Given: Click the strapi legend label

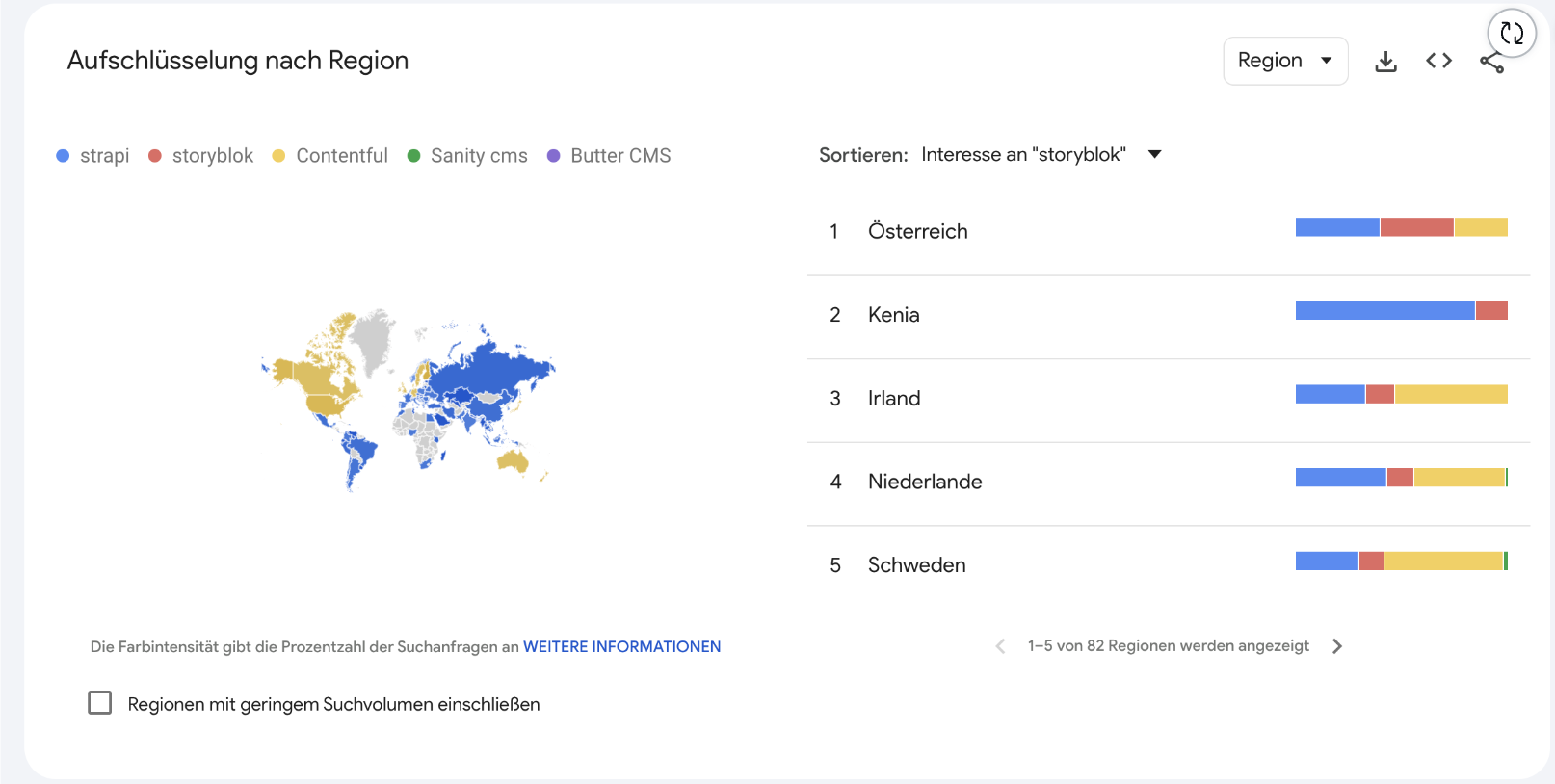Looking at the screenshot, I should [x=104, y=156].
